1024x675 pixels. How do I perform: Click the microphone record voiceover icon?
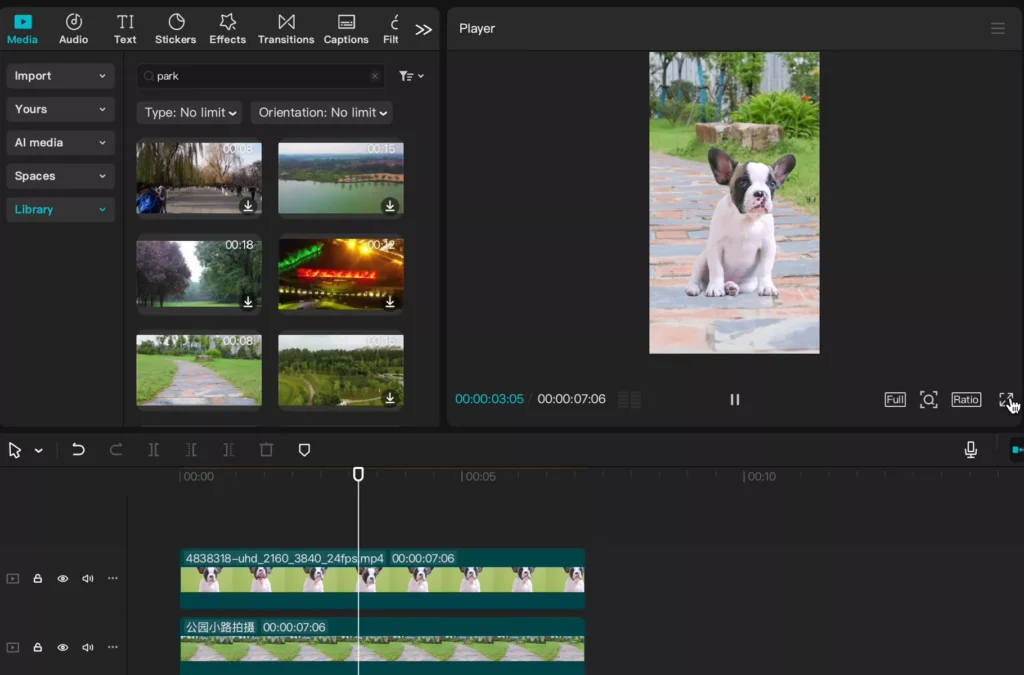pos(970,449)
